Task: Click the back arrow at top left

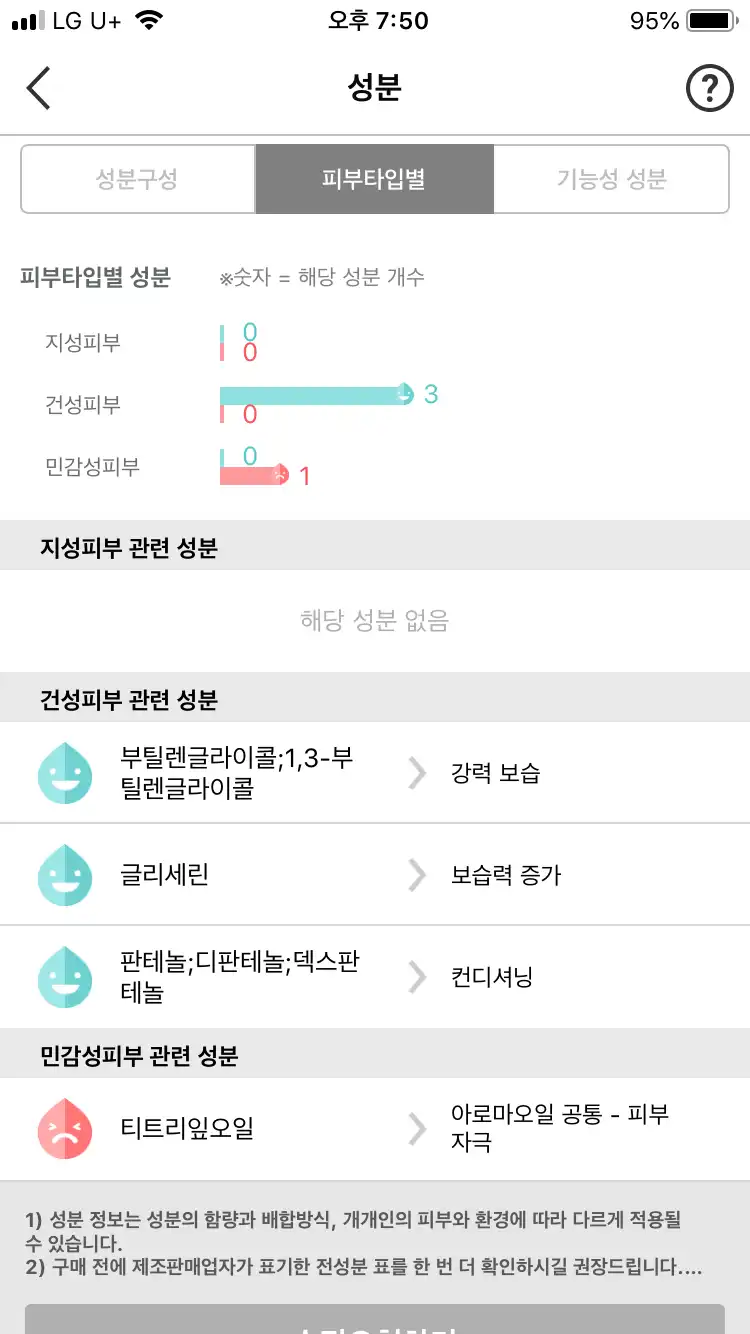Action: [38, 88]
